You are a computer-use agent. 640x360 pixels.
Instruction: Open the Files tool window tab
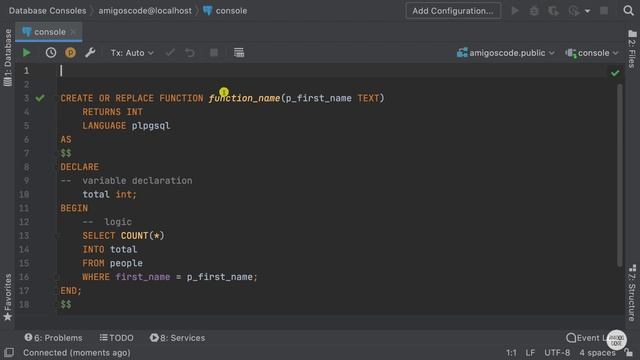(632, 48)
